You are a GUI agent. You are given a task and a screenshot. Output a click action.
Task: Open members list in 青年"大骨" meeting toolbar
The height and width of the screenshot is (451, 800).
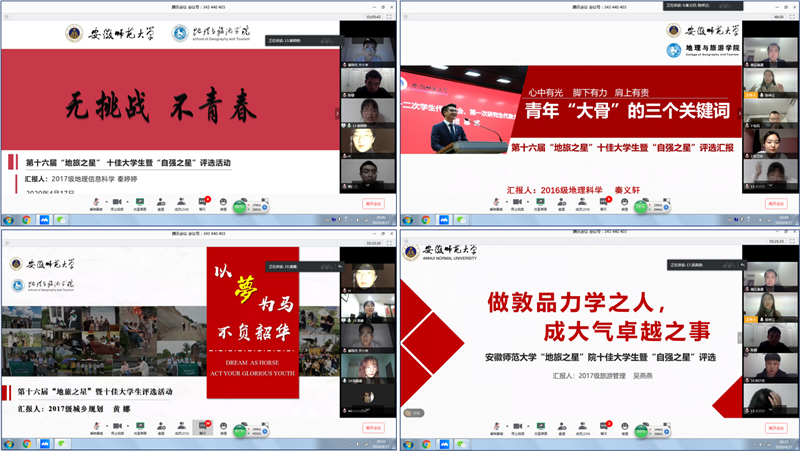point(583,201)
